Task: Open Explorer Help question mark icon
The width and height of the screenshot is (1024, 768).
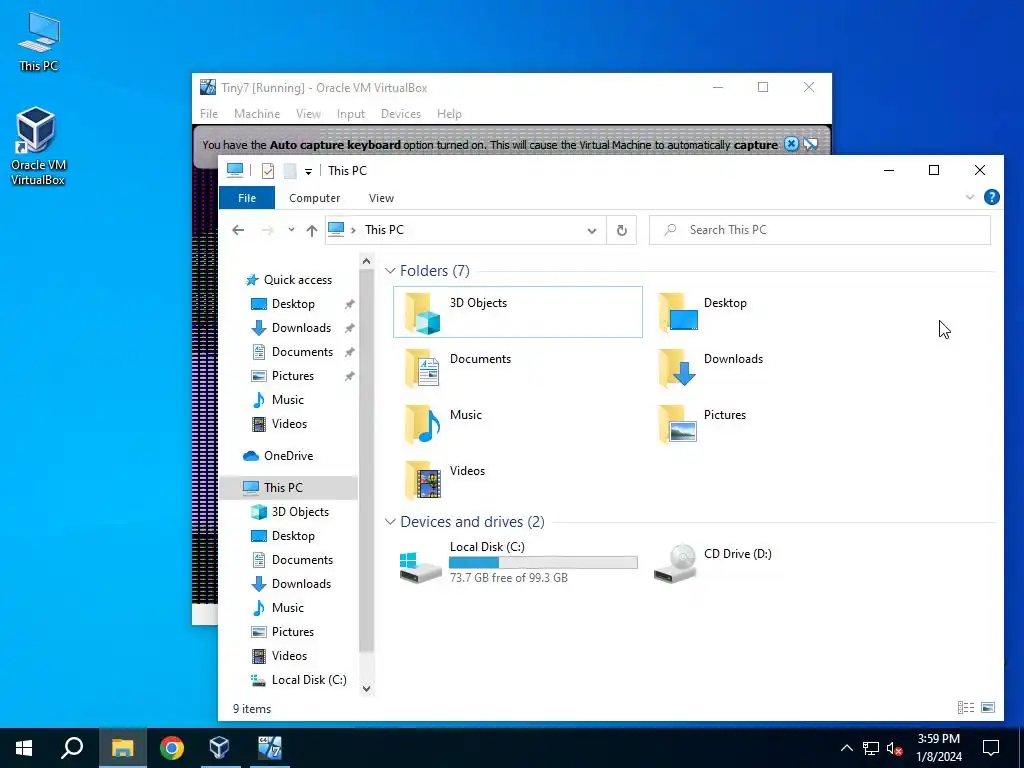Action: pos(991,197)
